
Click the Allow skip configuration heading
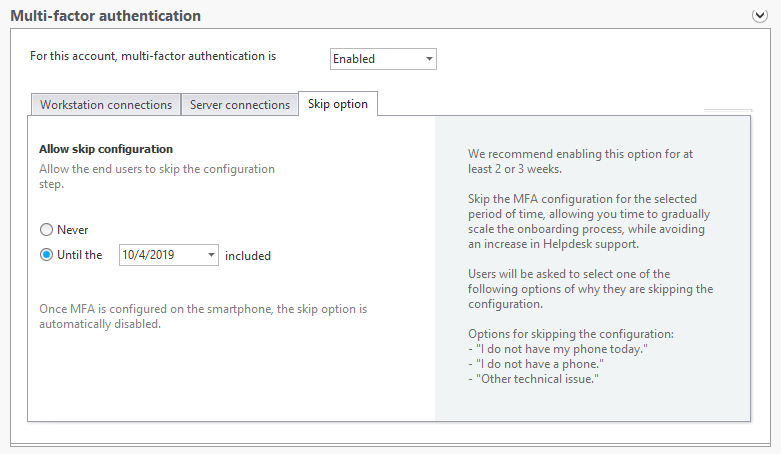coord(106,149)
